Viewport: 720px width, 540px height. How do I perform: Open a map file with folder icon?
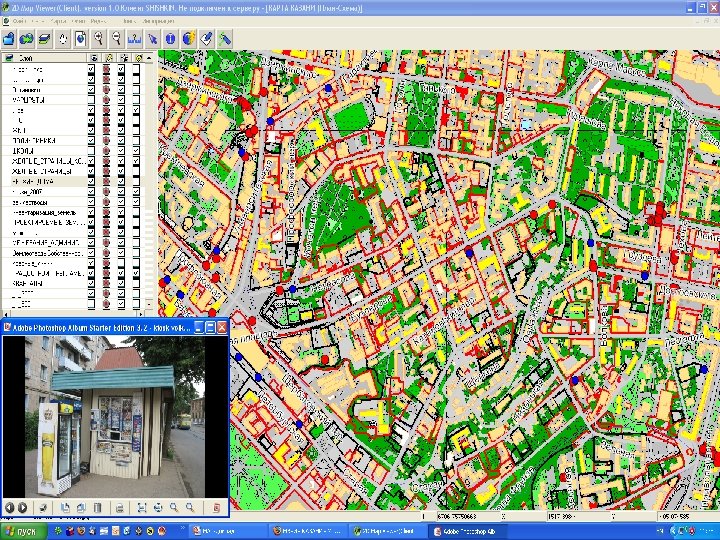(x=9, y=39)
